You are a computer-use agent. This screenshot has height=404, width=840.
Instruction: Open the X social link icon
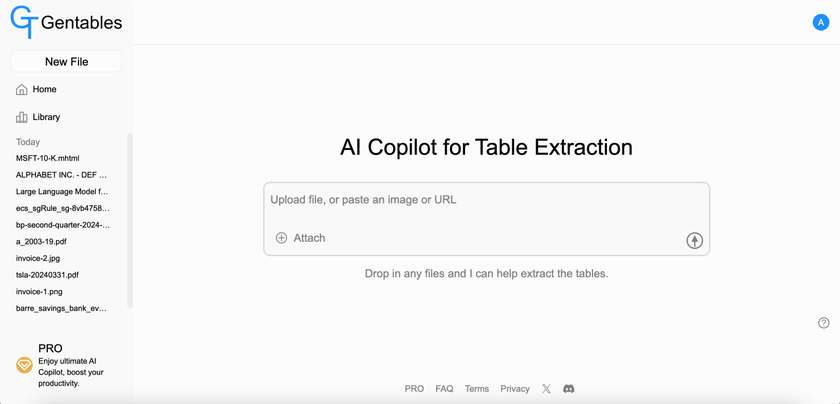546,388
